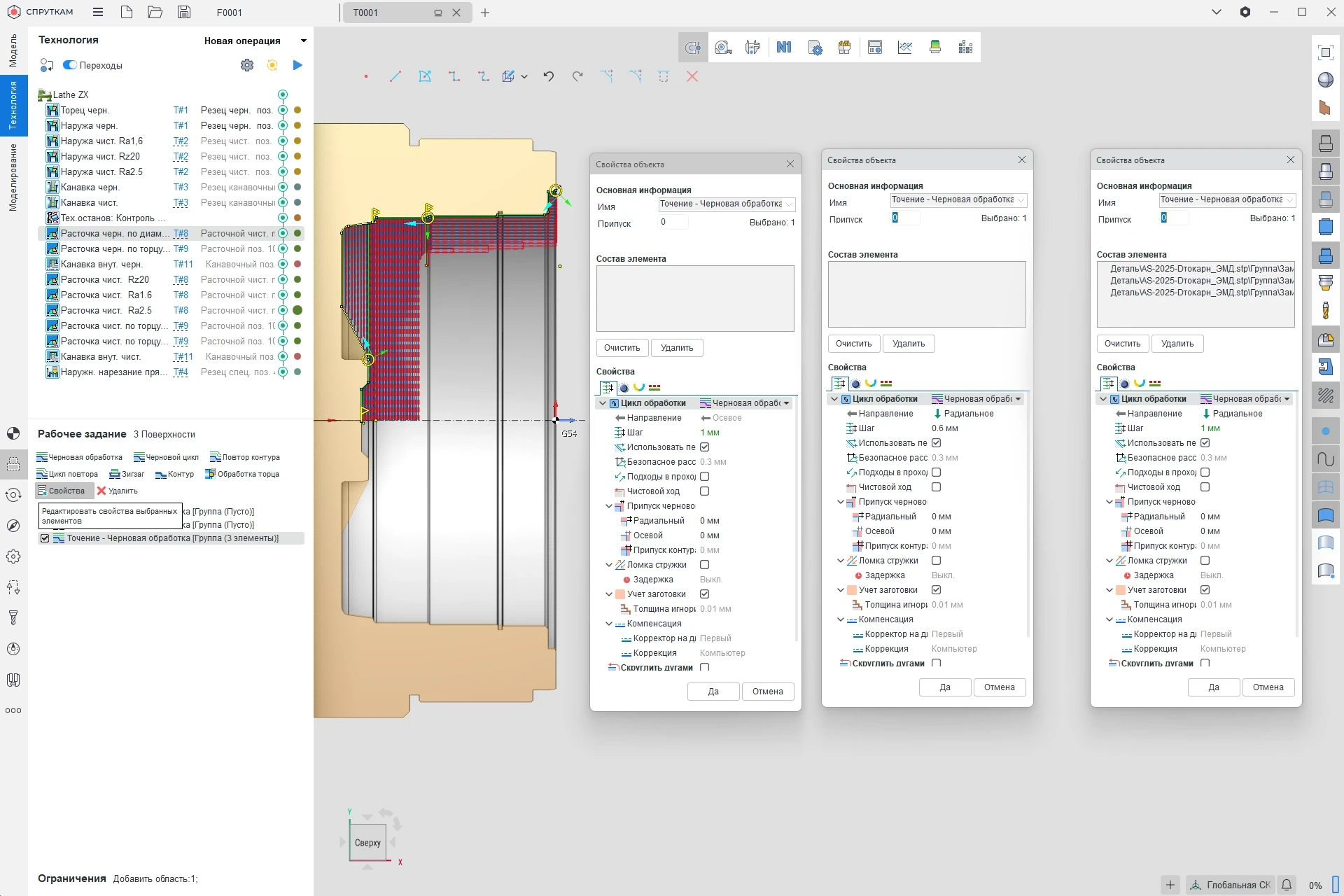Select the F0001 document tab
This screenshot has height=896, width=1344.
coord(230,13)
